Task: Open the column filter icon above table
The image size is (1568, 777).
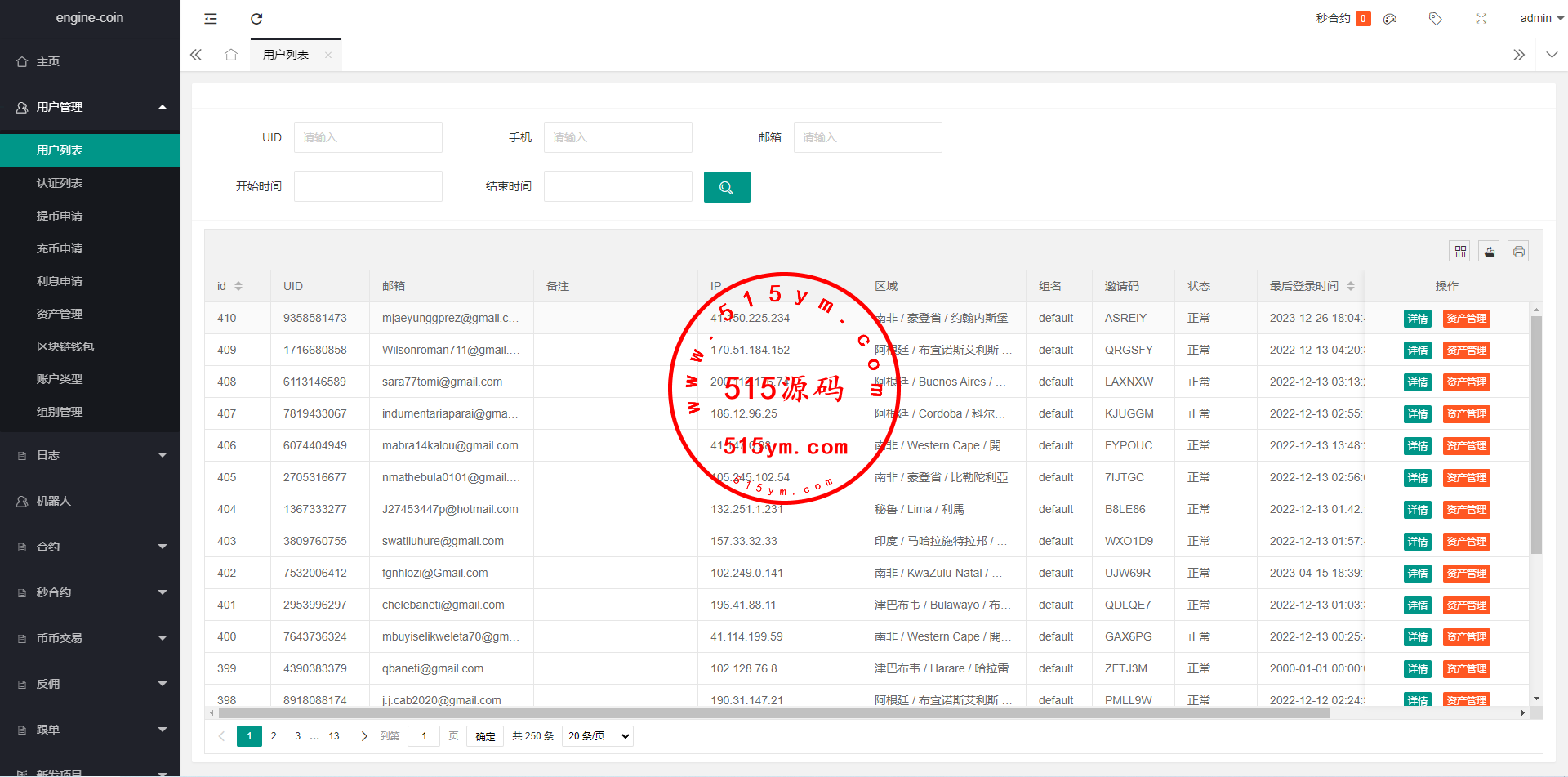Action: (x=1460, y=252)
